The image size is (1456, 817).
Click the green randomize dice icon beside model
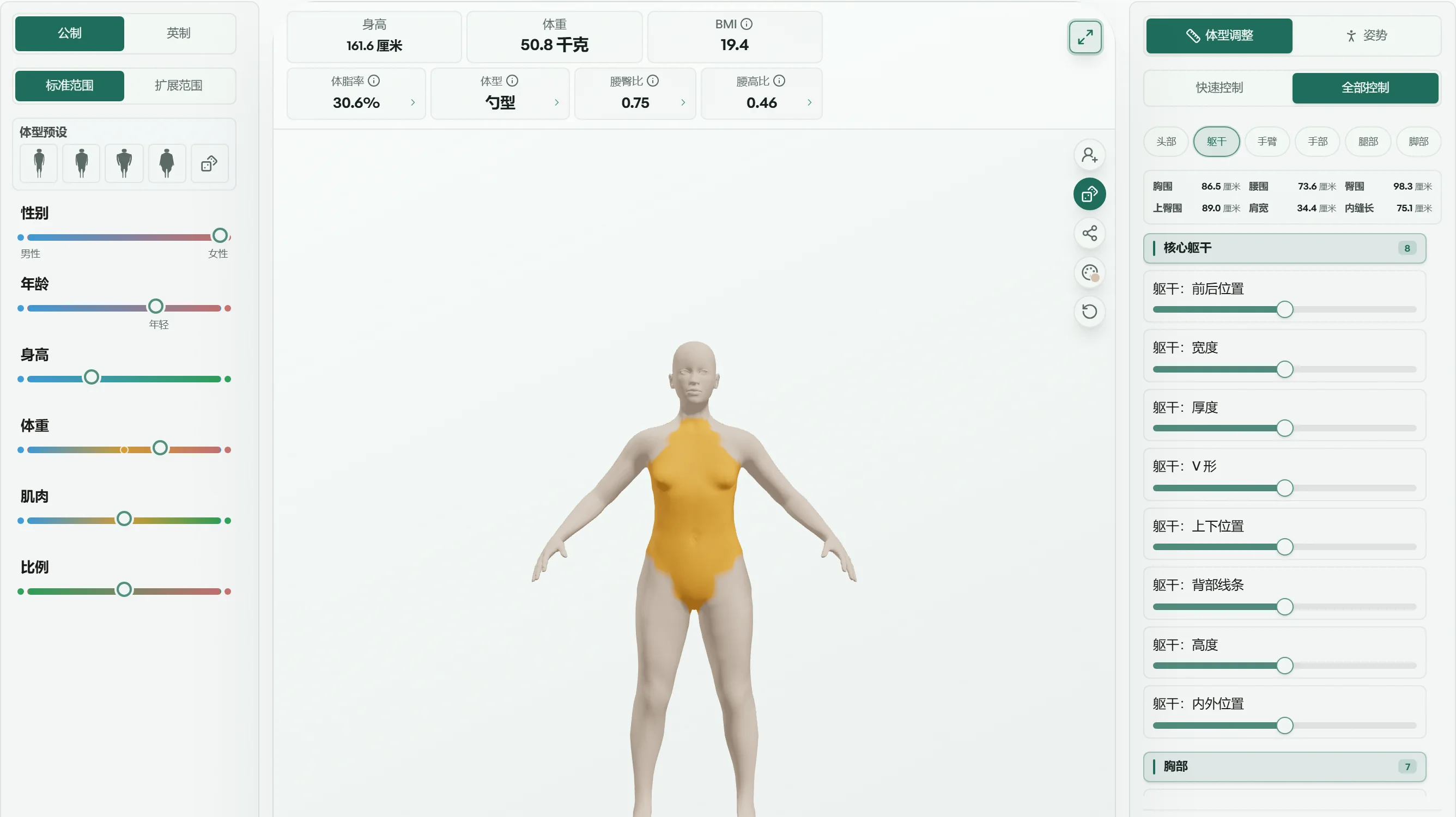1089,194
